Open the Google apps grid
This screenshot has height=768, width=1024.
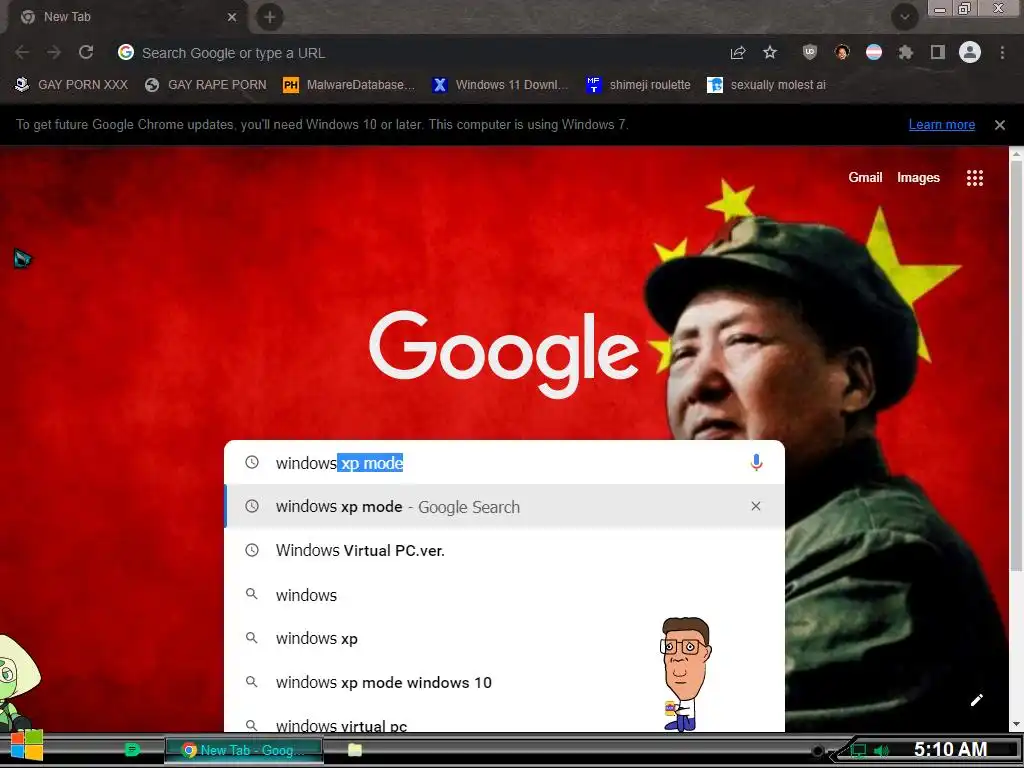[x=975, y=178]
